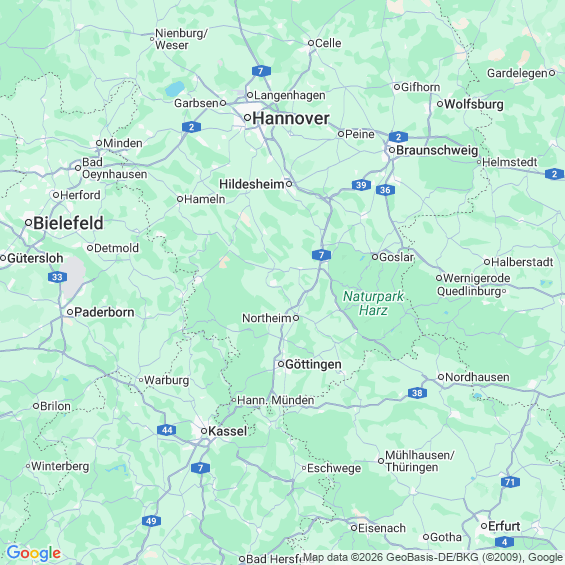Image resolution: width=565 pixels, height=565 pixels.
Task: Select the Hannover city label
Action: click(291, 119)
